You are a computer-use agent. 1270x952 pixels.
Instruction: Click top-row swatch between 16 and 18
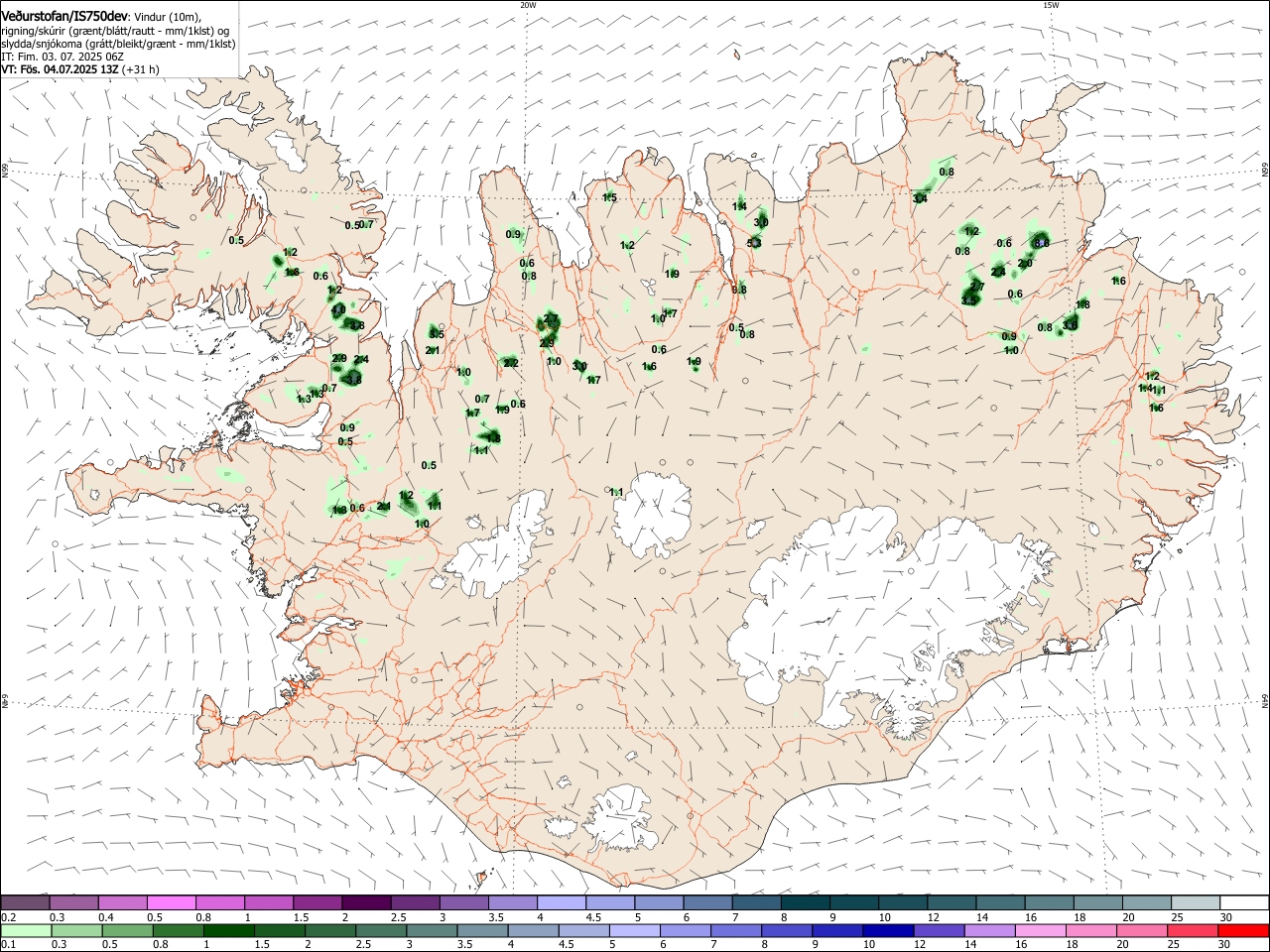(x=1050, y=903)
